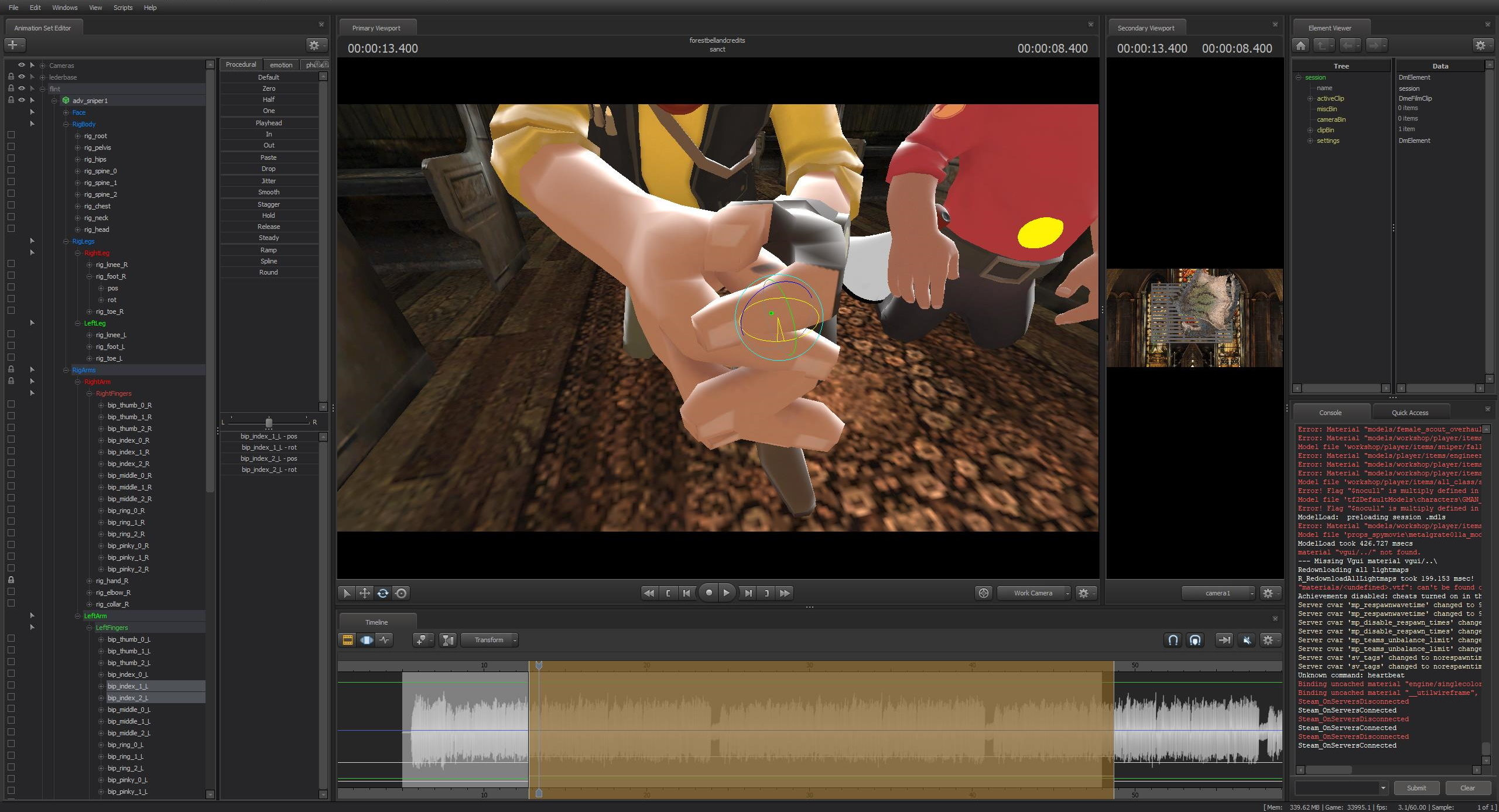Navigate back in Element Viewer
1499x812 pixels.
(1350, 45)
